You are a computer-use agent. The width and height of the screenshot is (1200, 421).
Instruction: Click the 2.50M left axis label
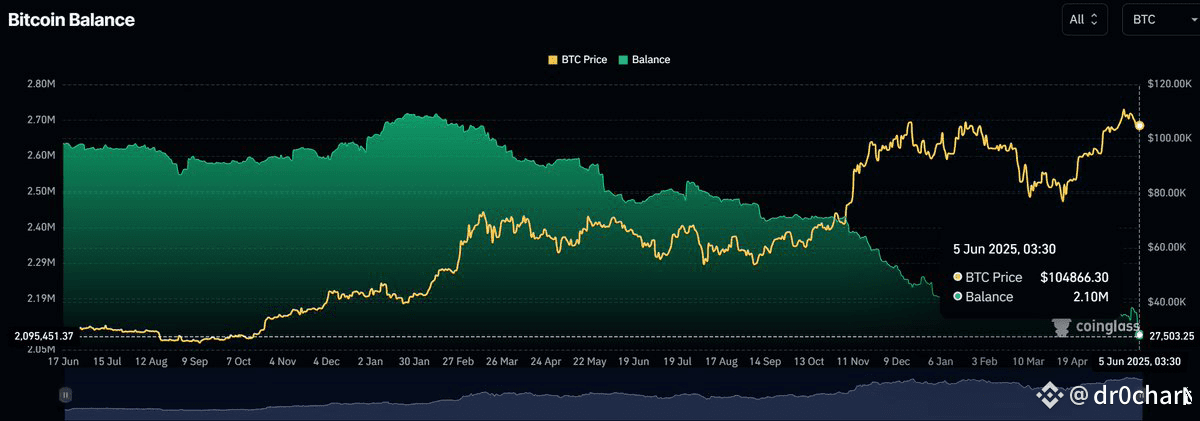pos(40,191)
